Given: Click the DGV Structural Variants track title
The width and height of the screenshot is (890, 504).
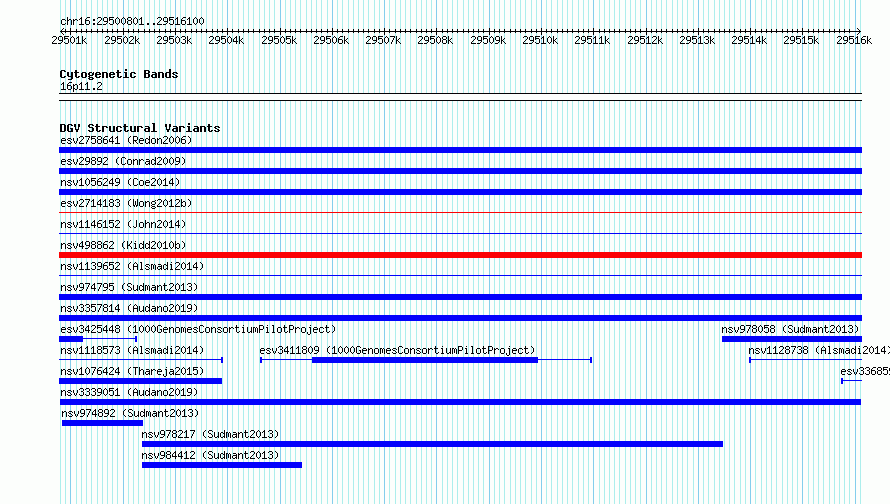Looking at the screenshot, I should [140, 128].
